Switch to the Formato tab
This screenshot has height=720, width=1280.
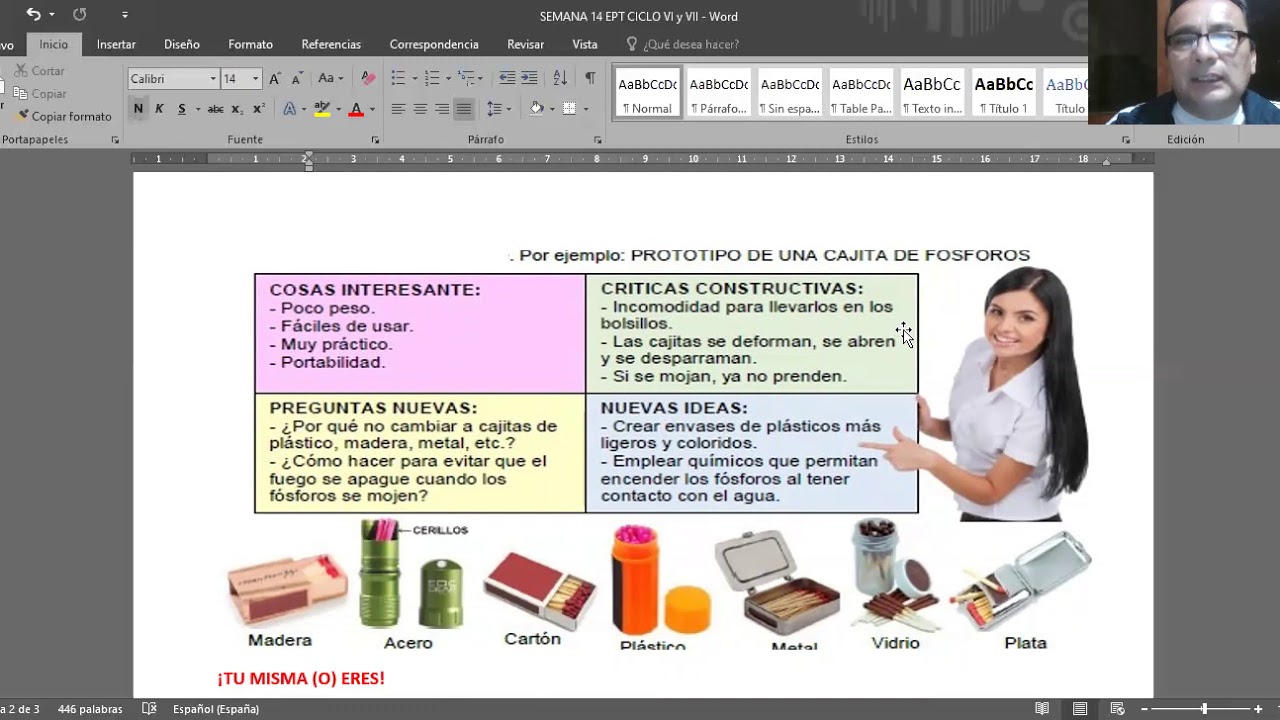250,44
